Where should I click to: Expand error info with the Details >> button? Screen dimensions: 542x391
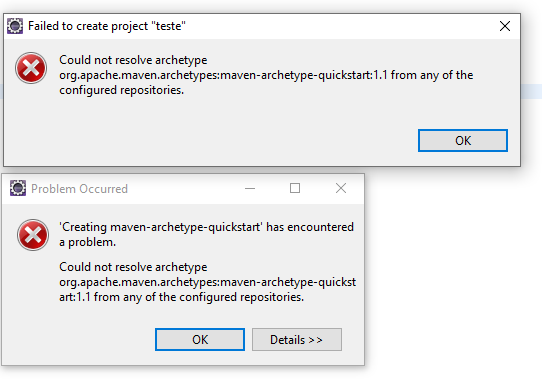pos(297,339)
